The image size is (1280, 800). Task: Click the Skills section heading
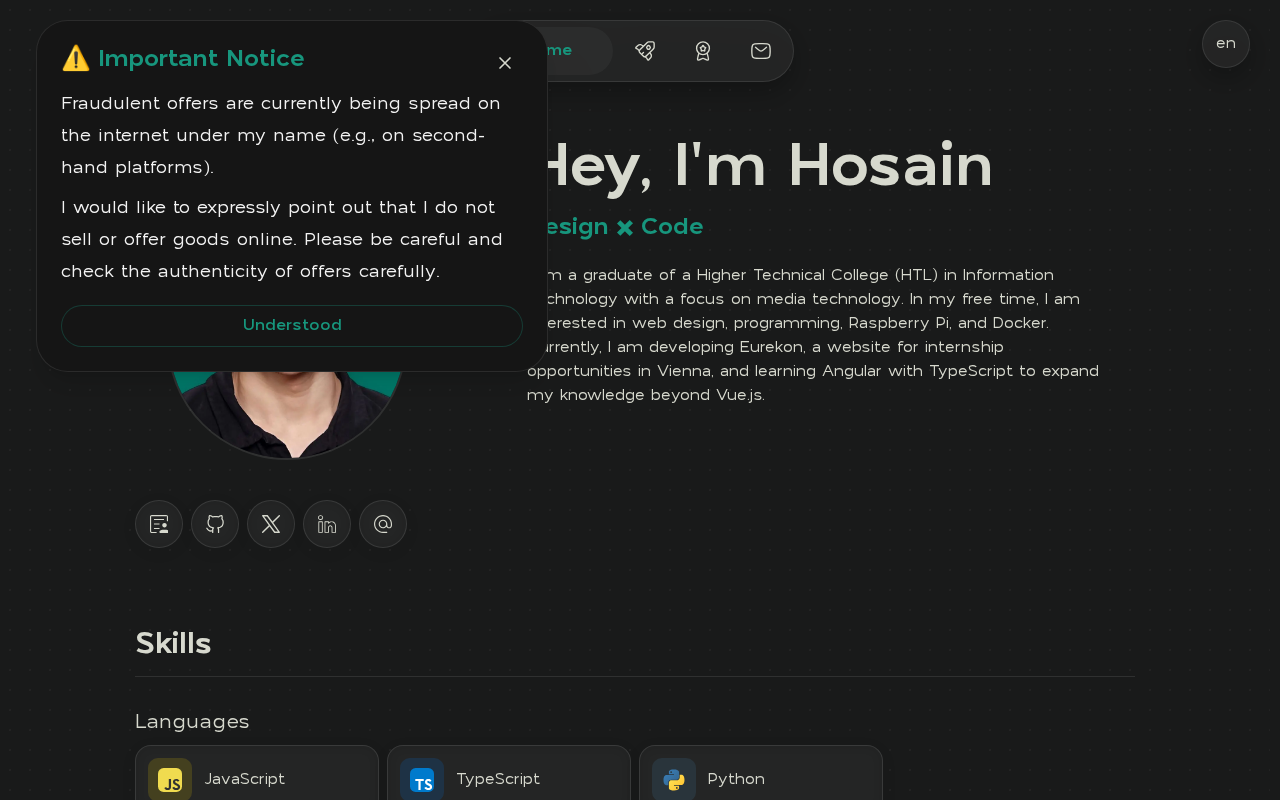tap(173, 643)
